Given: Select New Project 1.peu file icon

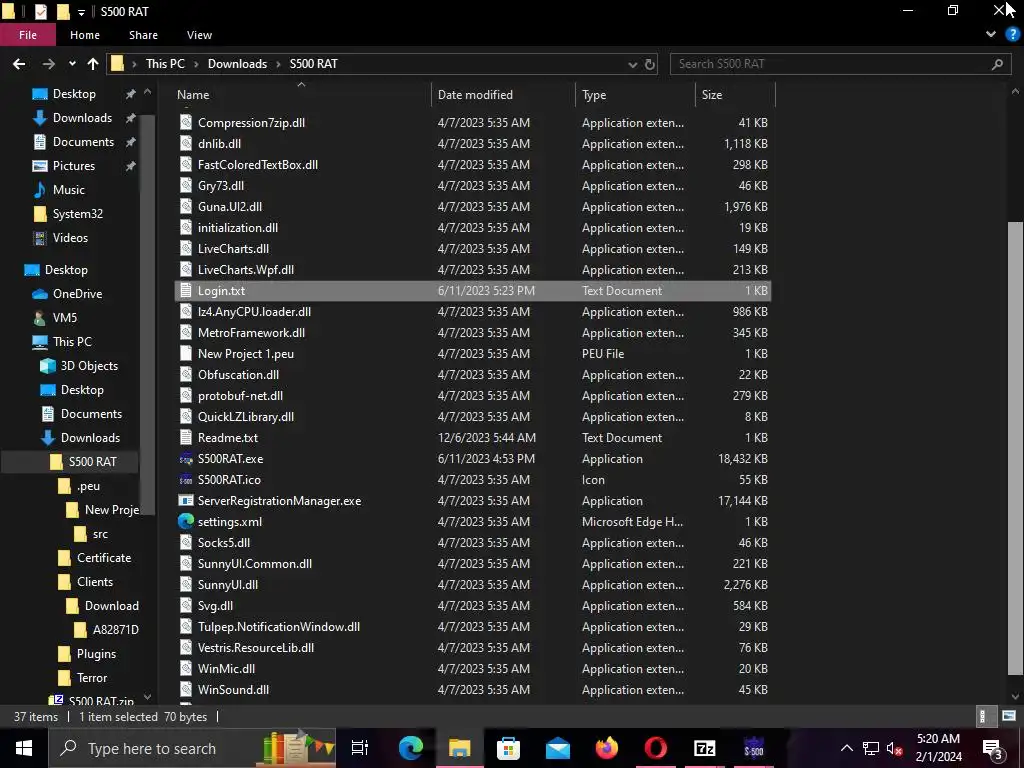Looking at the screenshot, I should [186, 354].
